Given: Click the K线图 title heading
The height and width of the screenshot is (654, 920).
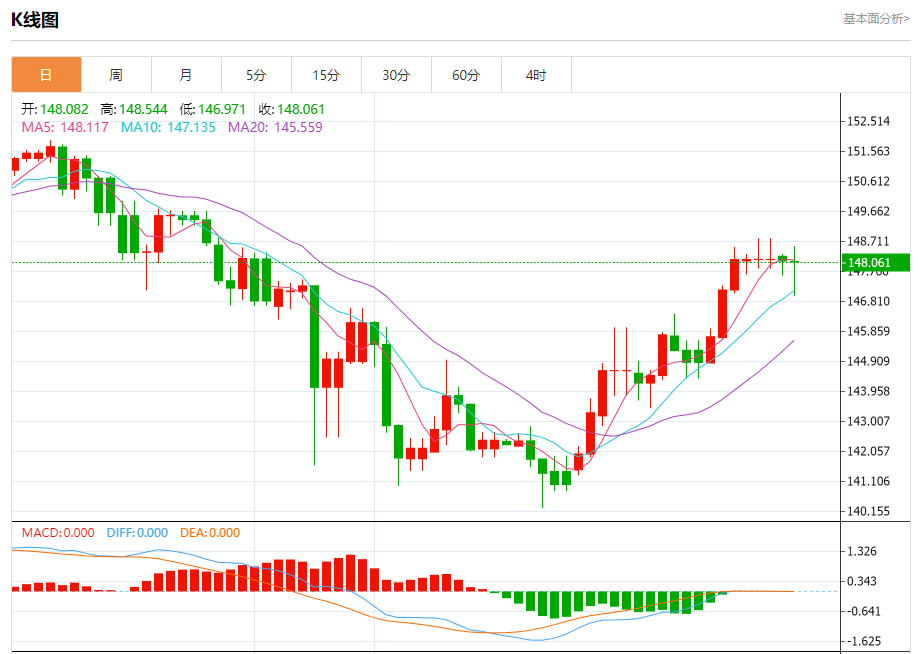Looking at the screenshot, I should tap(35, 19).
